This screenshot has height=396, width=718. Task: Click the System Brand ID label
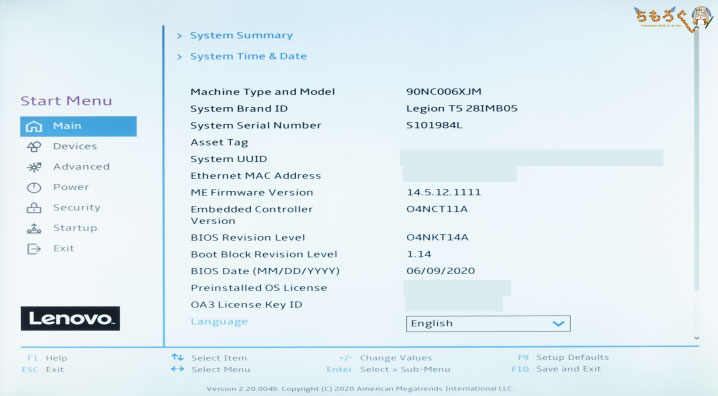[x=239, y=108]
